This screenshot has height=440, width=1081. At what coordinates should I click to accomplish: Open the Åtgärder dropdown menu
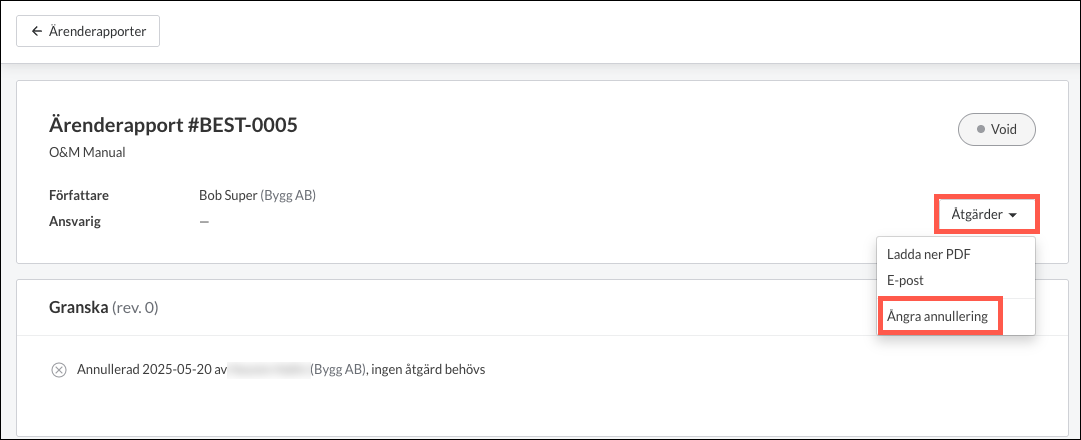tap(987, 214)
